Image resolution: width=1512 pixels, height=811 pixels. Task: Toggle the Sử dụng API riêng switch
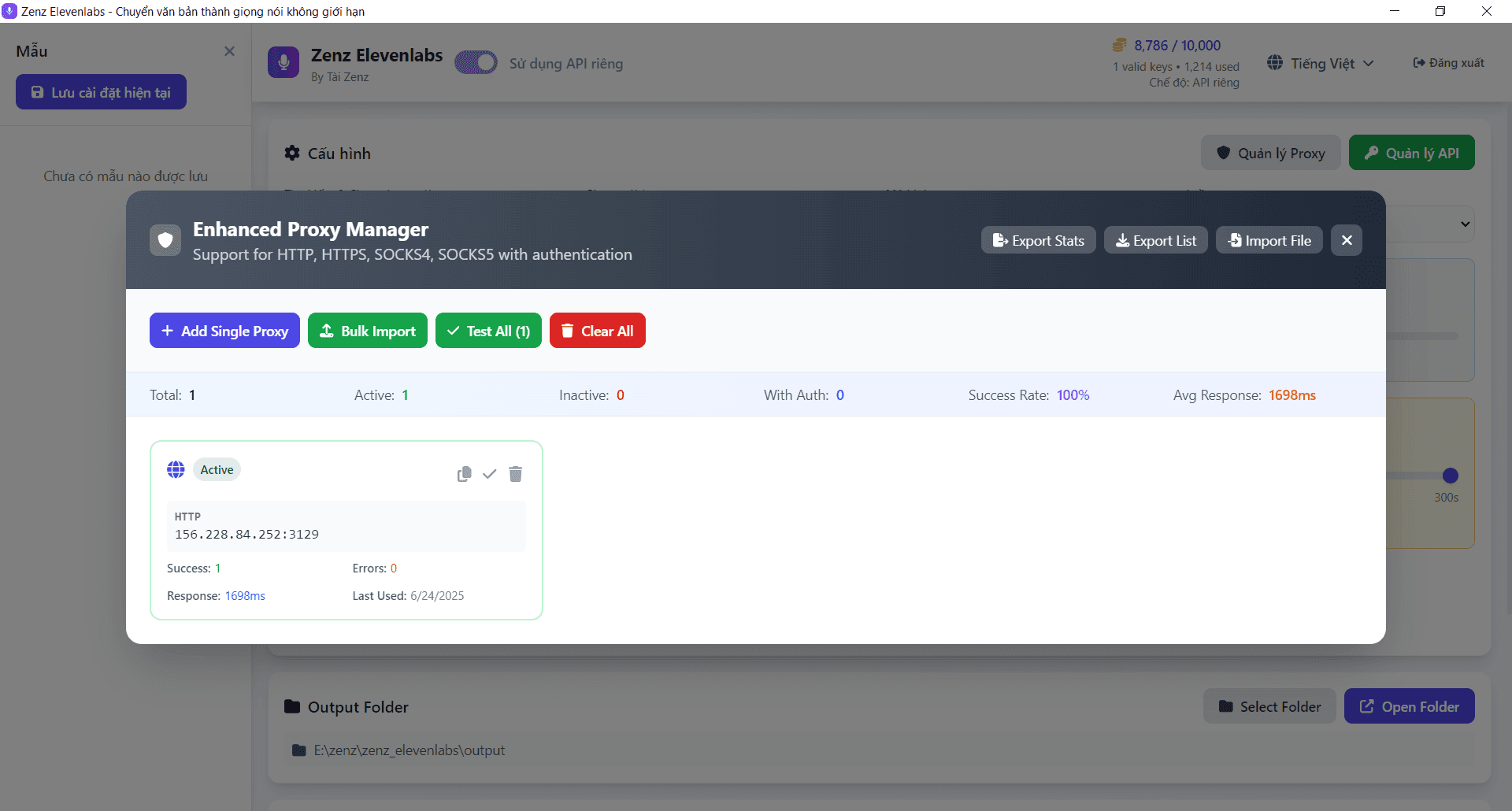pos(476,63)
